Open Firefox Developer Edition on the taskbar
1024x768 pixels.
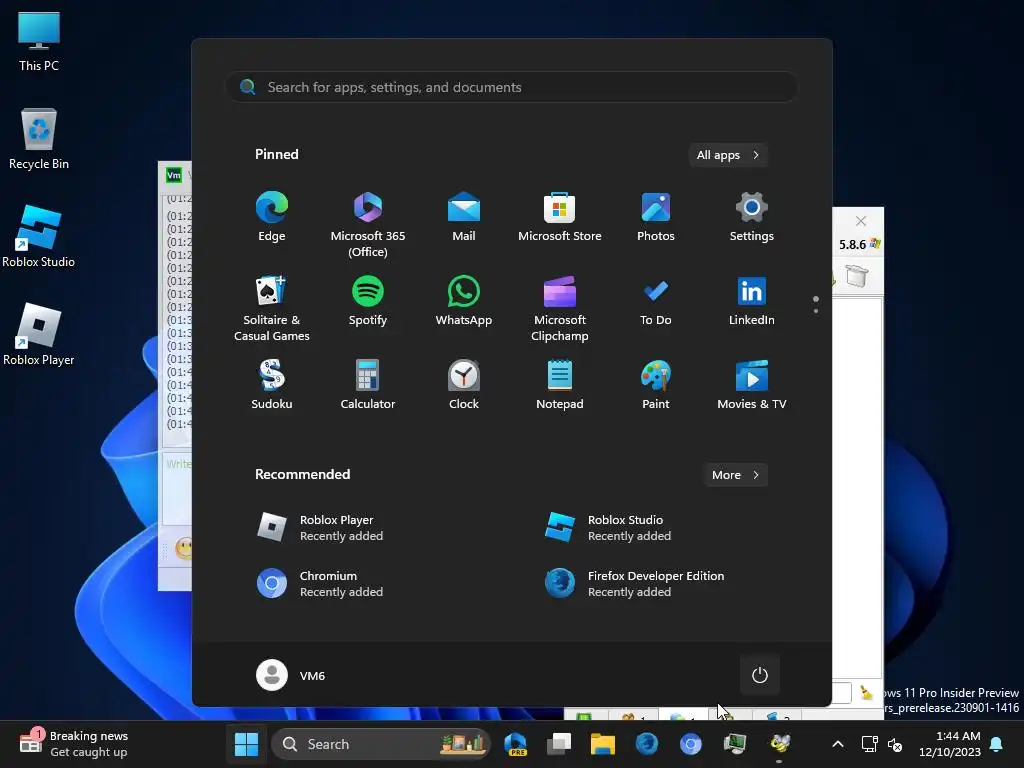(647, 744)
